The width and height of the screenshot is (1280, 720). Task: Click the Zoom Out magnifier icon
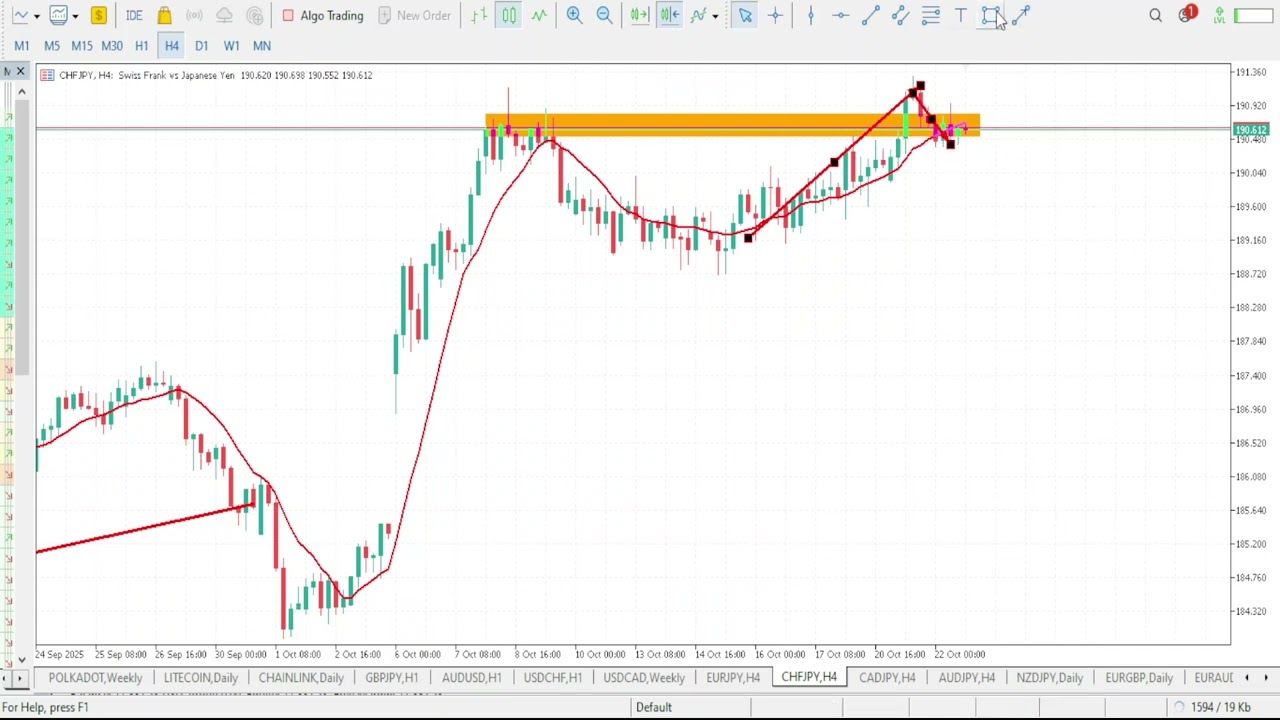pyautogui.click(x=604, y=15)
